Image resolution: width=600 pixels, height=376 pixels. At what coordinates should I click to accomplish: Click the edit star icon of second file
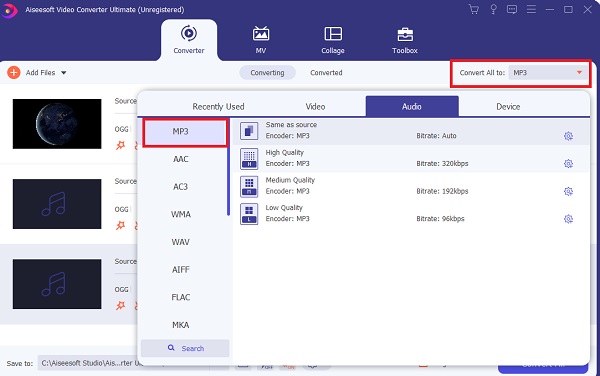click(x=121, y=225)
